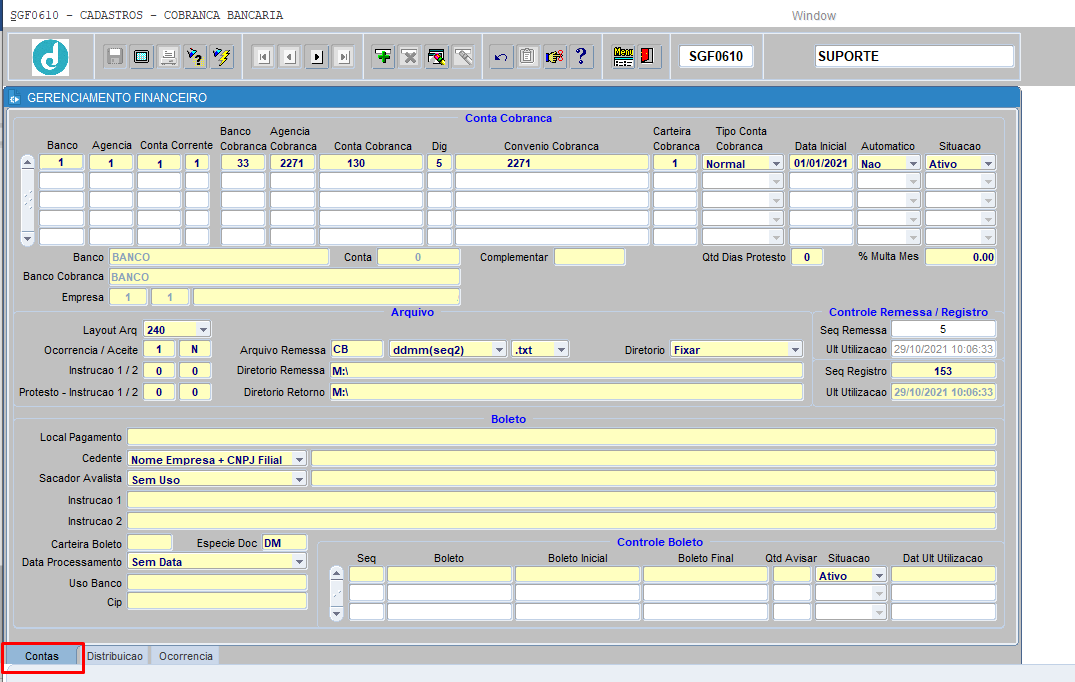Viewport: 1075px width, 682px height.
Task: Jump to the last record
Action: 343,57
